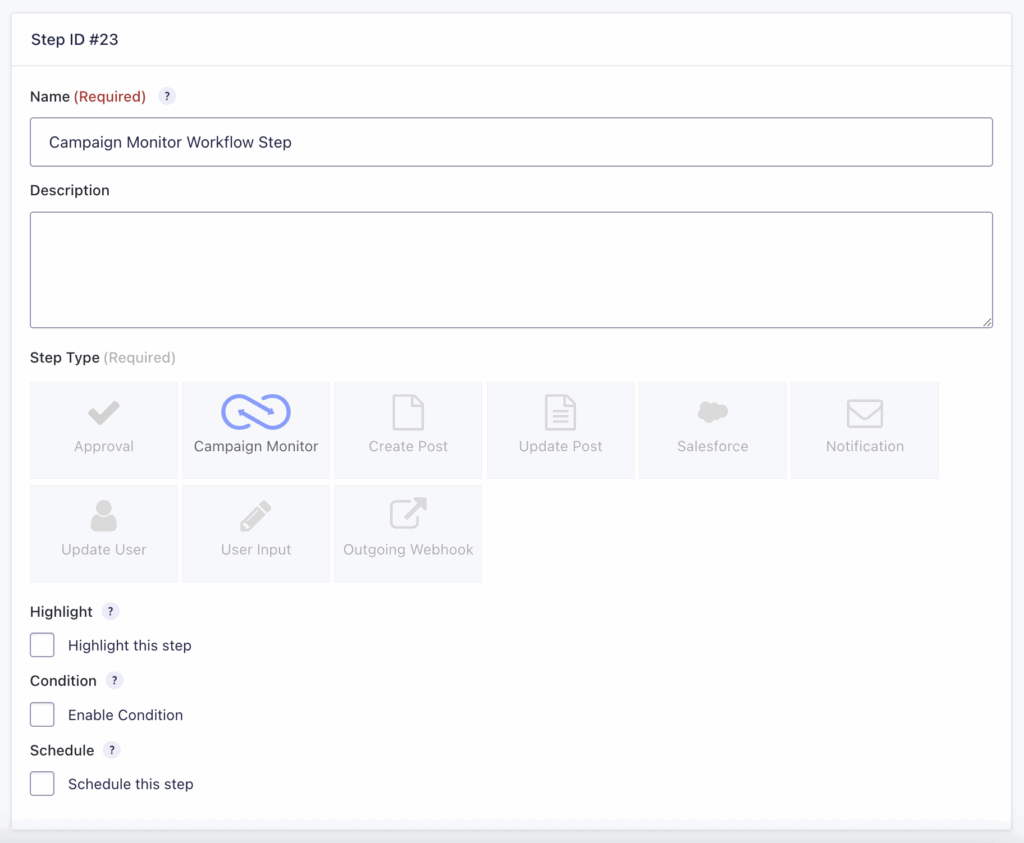Click the Description textarea resize handle
The width and height of the screenshot is (1024, 843).
(x=987, y=322)
